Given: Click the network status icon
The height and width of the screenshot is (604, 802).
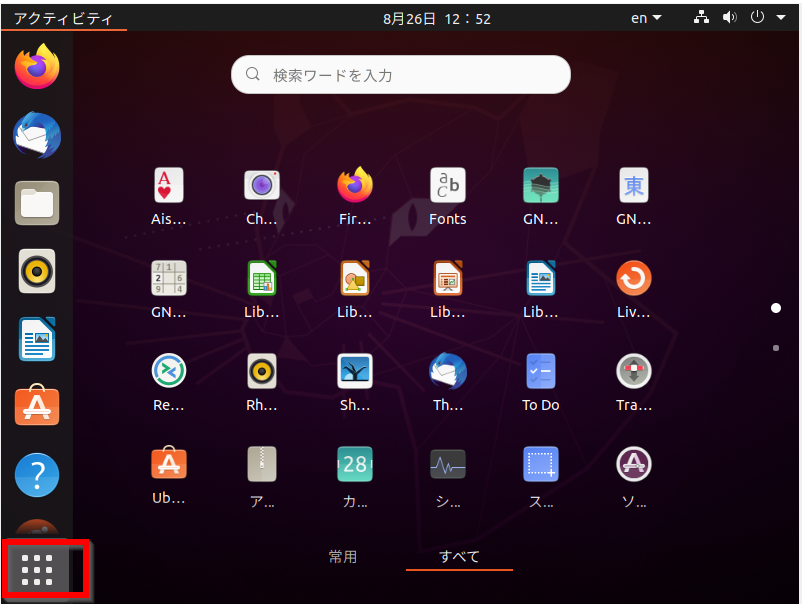Looking at the screenshot, I should (701, 18).
